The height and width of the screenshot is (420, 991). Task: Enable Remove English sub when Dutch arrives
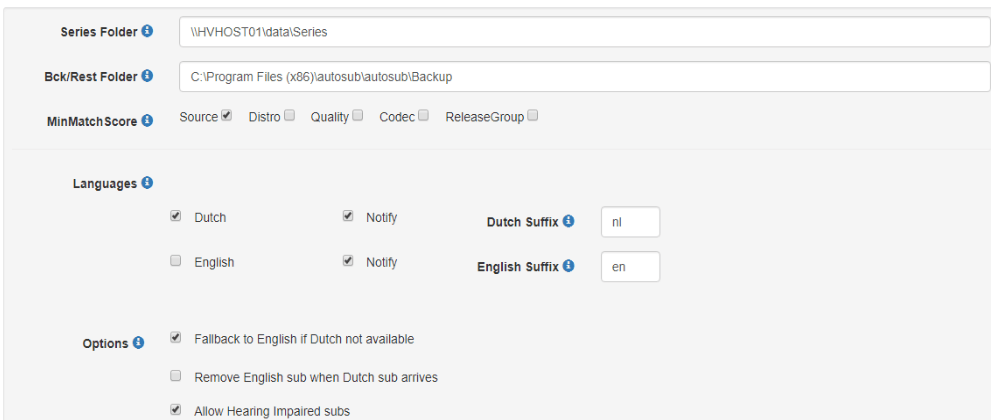click(x=176, y=377)
